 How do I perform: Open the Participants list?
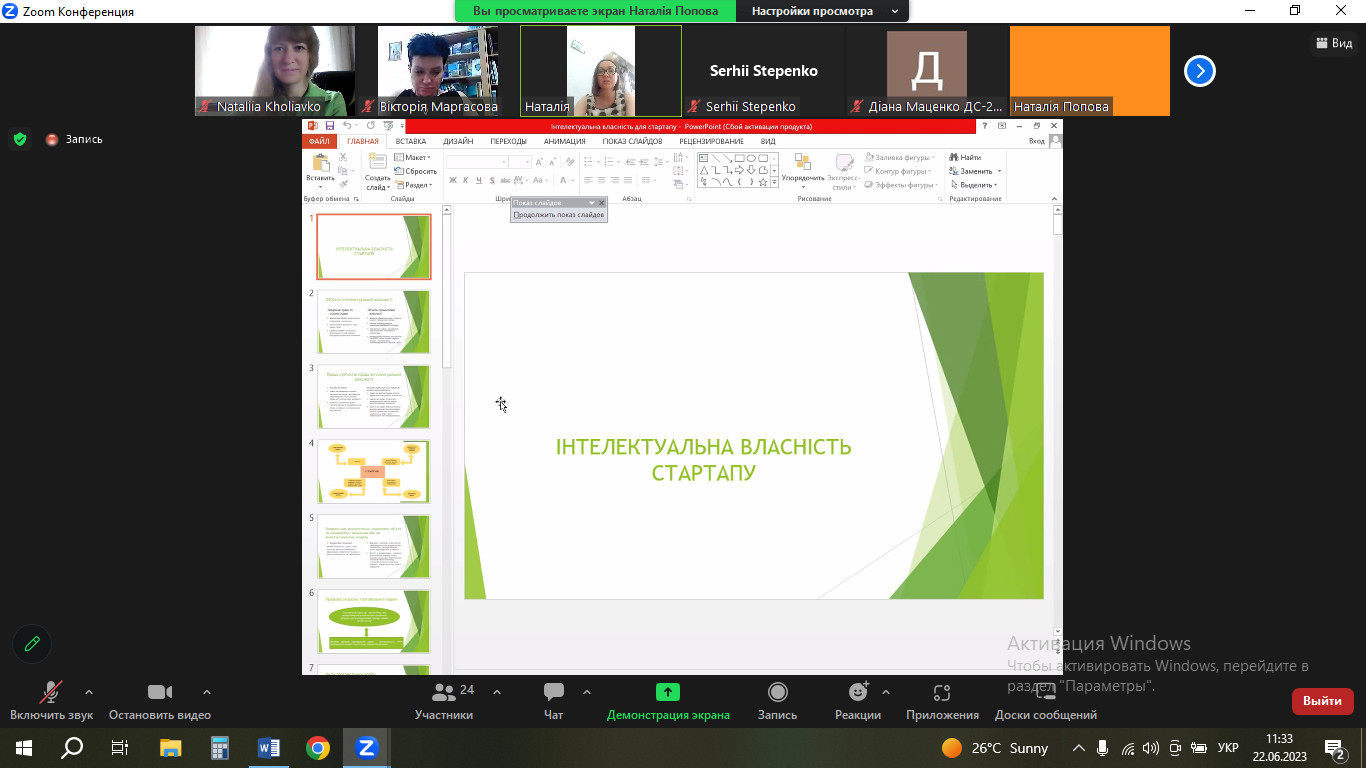click(x=444, y=693)
